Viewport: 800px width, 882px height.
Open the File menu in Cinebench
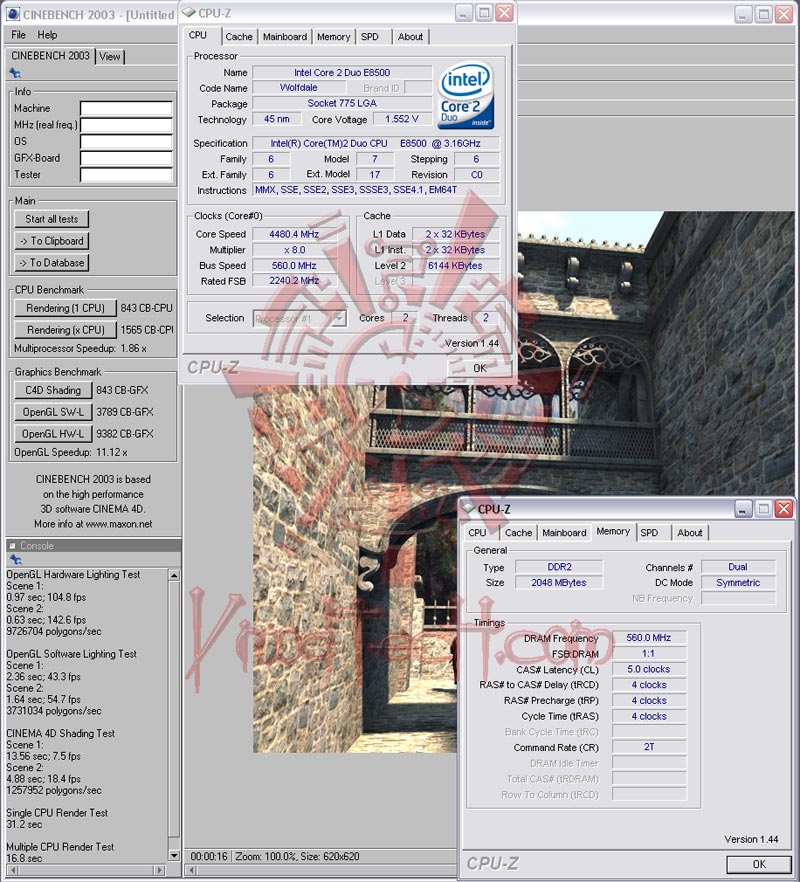tap(19, 35)
